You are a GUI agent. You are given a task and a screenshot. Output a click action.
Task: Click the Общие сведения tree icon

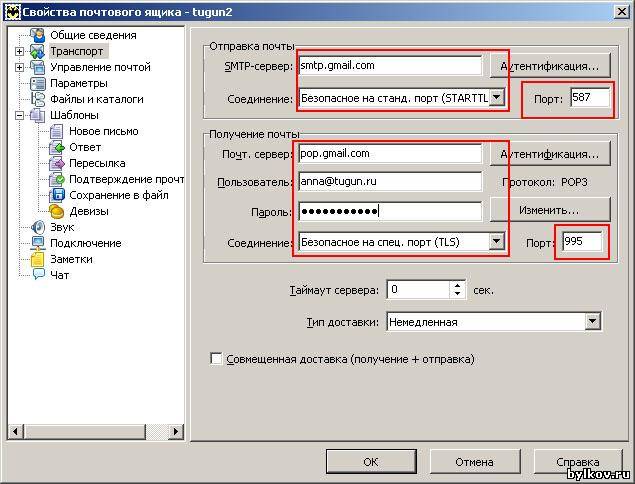[x=38, y=35]
